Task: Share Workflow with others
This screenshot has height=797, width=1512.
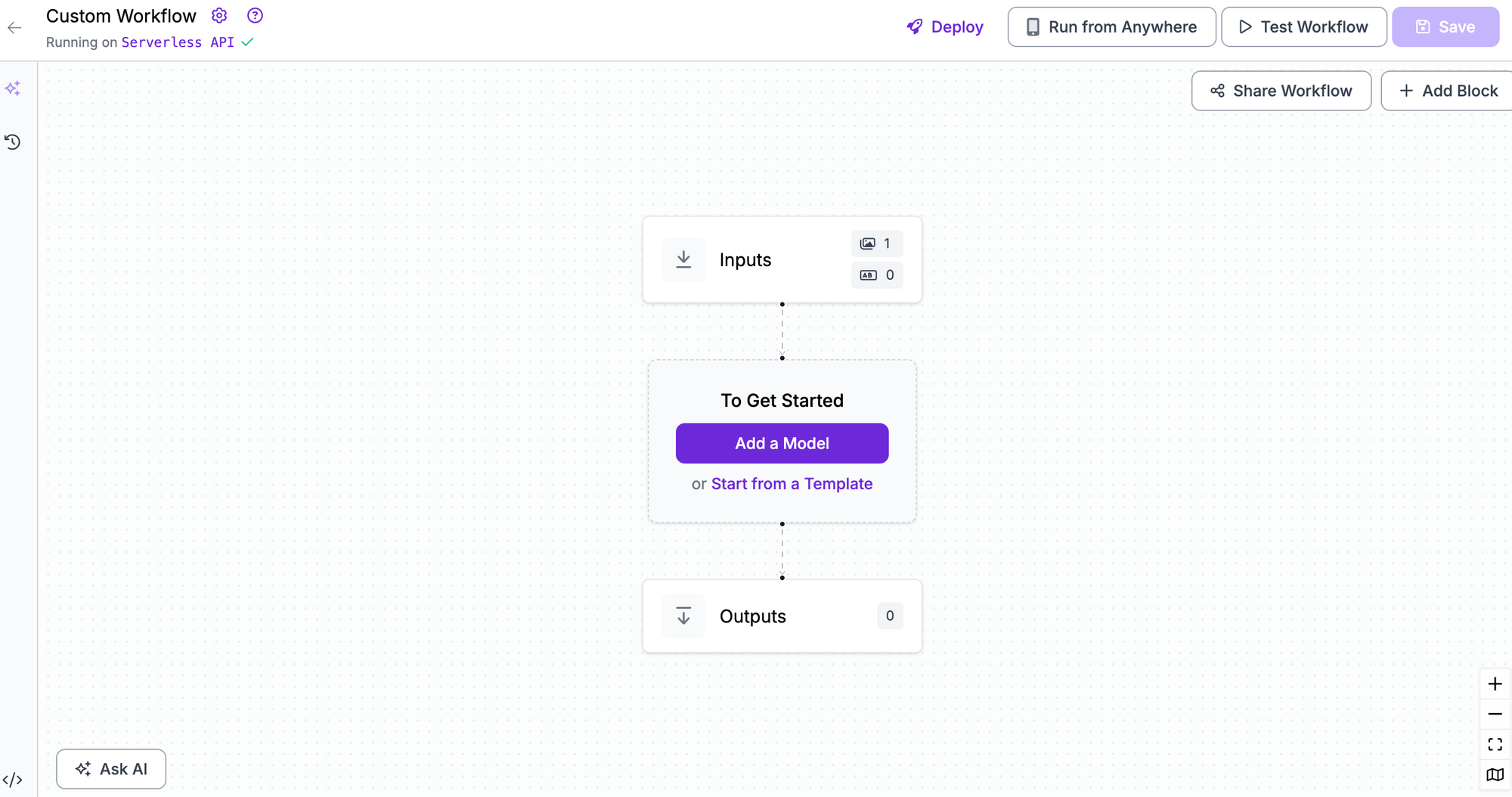Action: pyautogui.click(x=1281, y=91)
